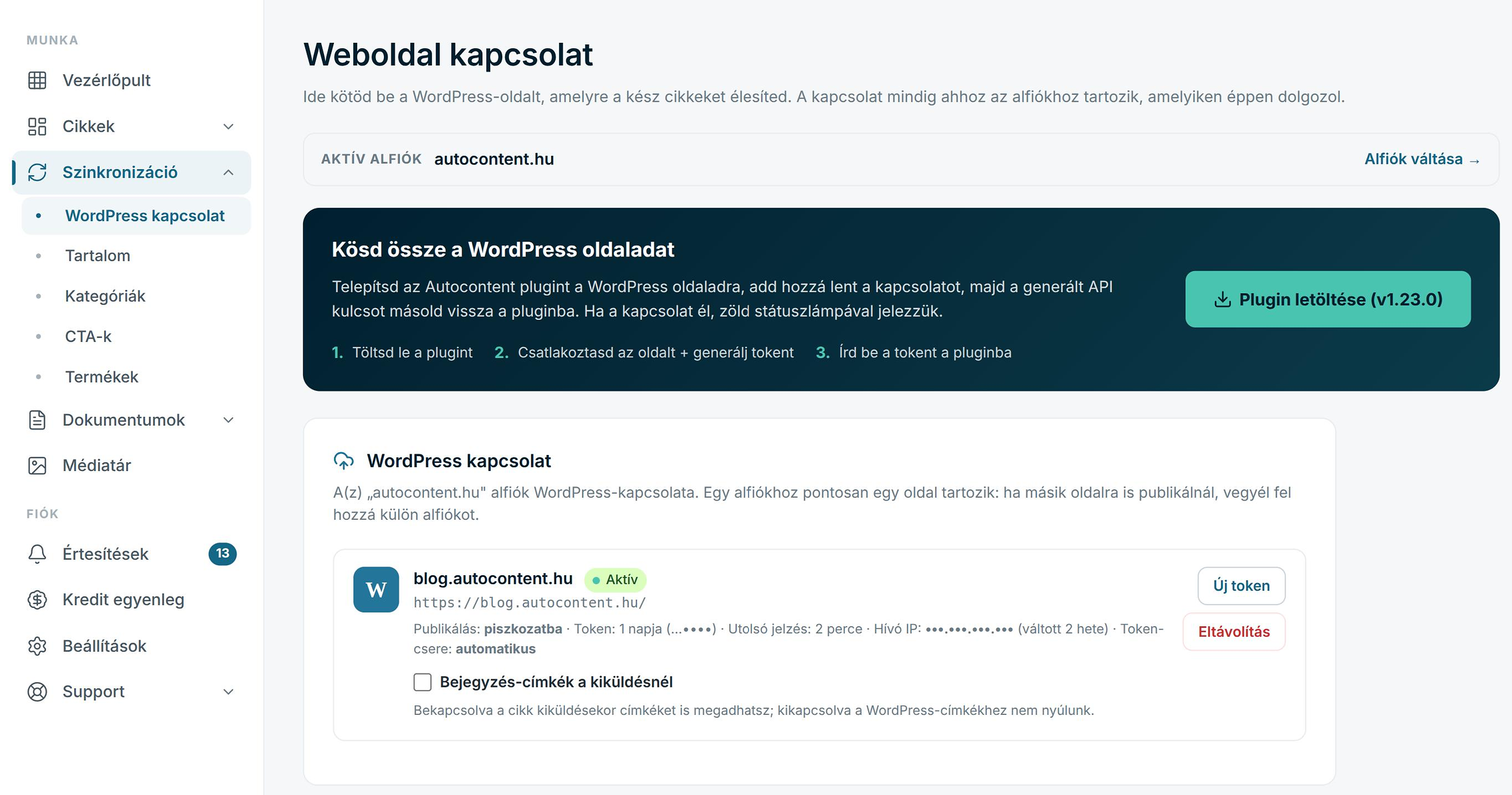This screenshot has width=1512, height=795.
Task: Click the cloud upload icon beside WordPress kapcsolat heading
Action: [344, 460]
